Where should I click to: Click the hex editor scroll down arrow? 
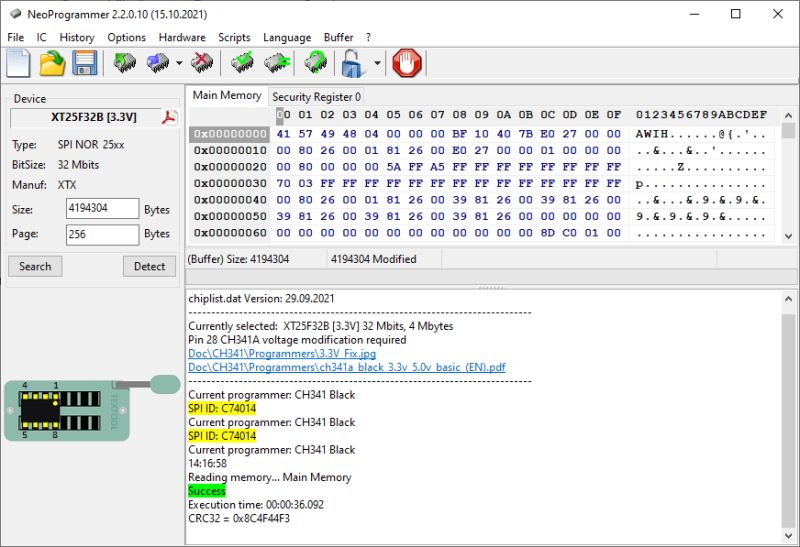point(788,236)
